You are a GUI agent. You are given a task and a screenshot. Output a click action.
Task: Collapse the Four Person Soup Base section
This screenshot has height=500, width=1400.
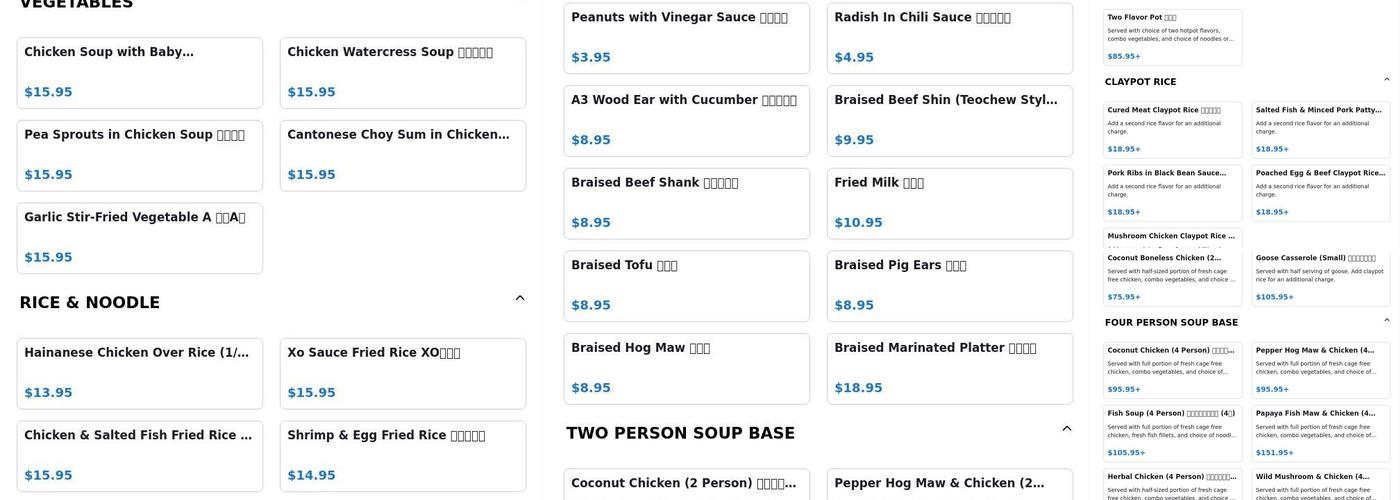click(x=1387, y=321)
